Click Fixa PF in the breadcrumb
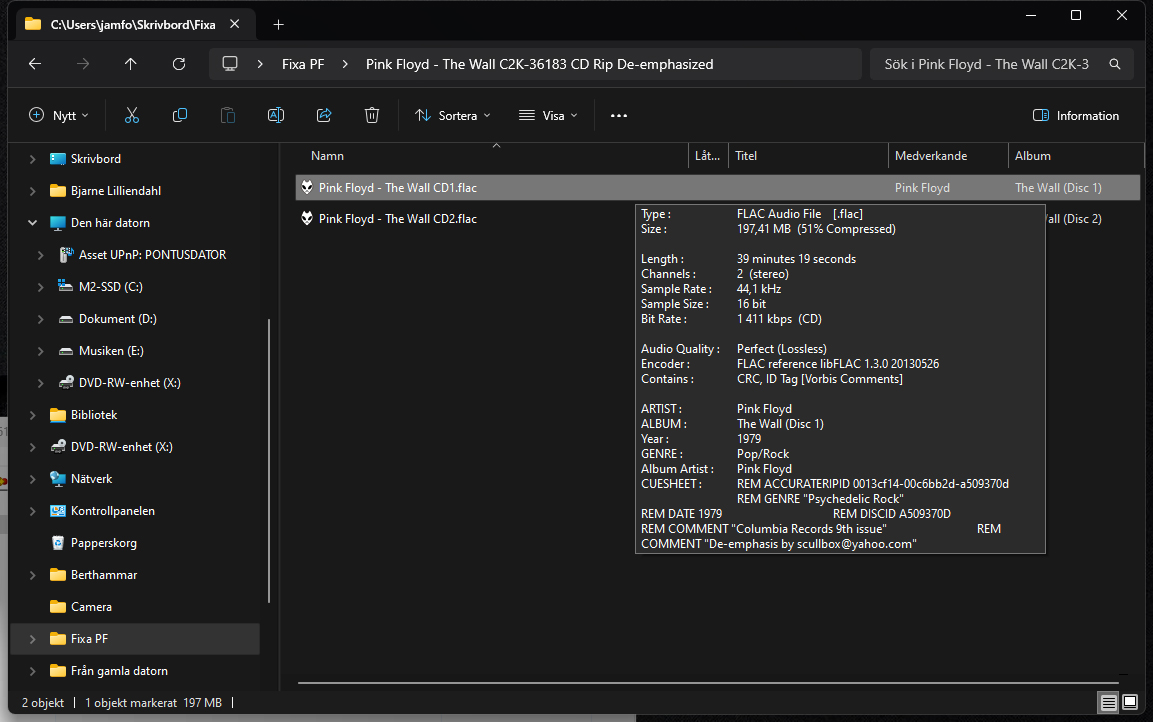The width and height of the screenshot is (1153, 722). tap(303, 64)
